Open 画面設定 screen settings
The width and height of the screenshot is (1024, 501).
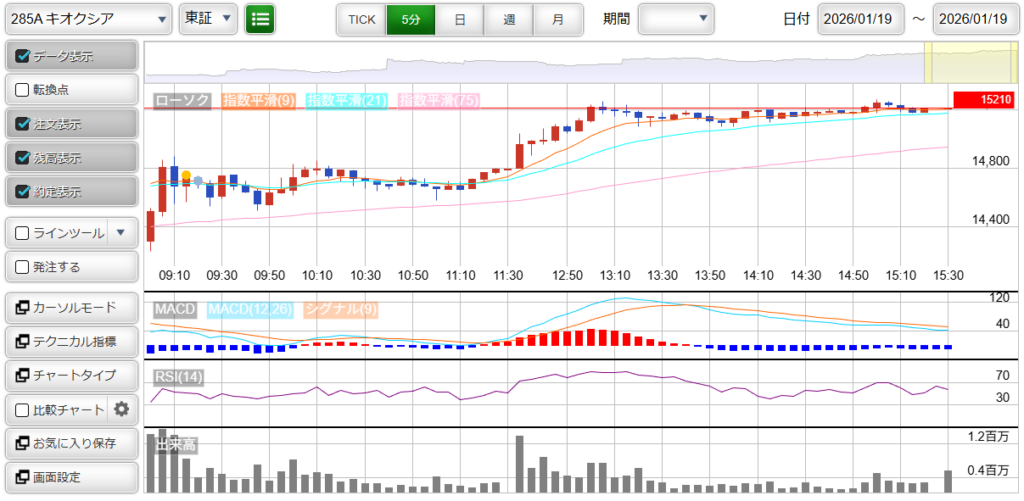(70, 477)
